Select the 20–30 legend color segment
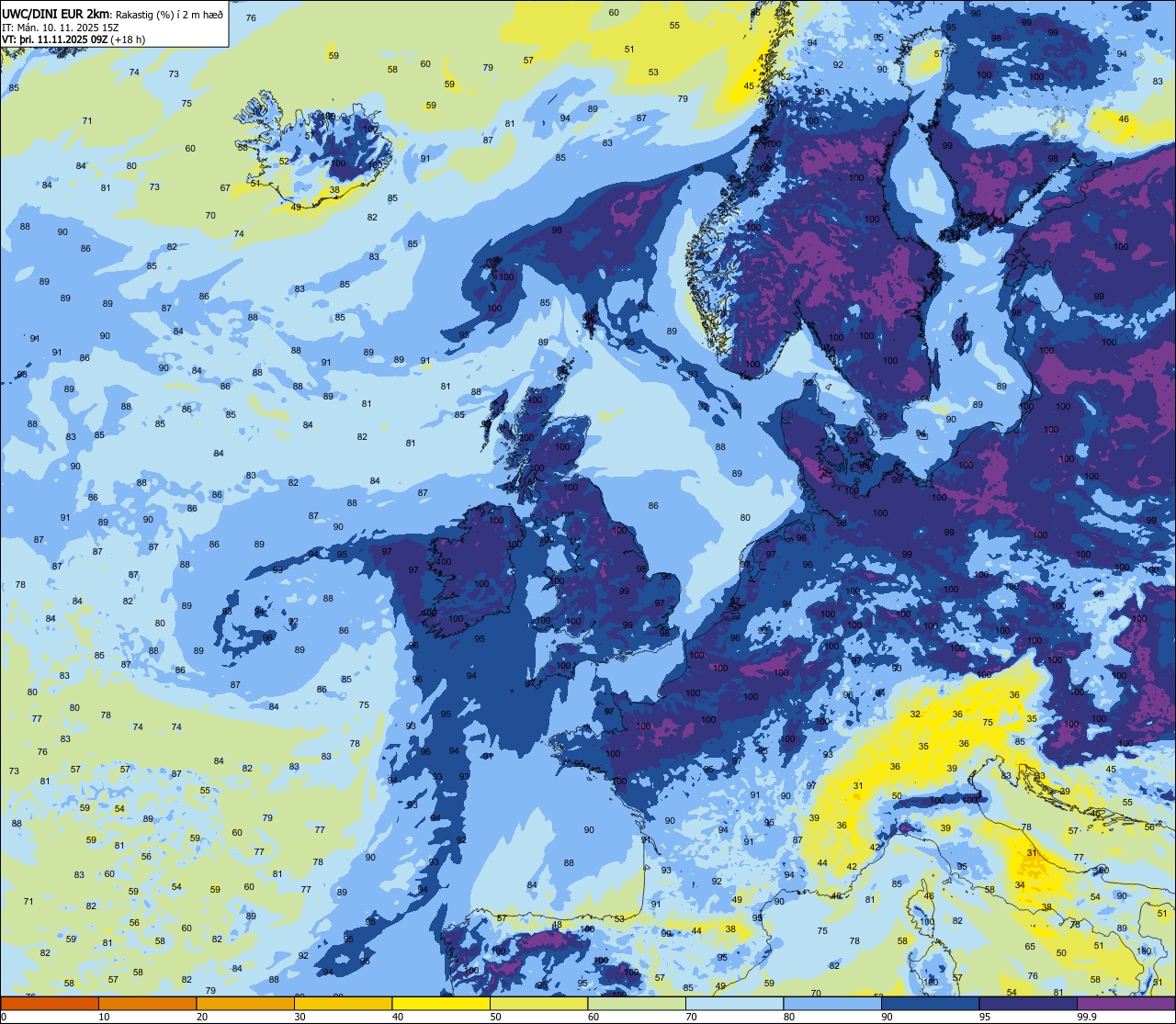This screenshot has width=1176, height=1024. pyautogui.click(x=245, y=1003)
